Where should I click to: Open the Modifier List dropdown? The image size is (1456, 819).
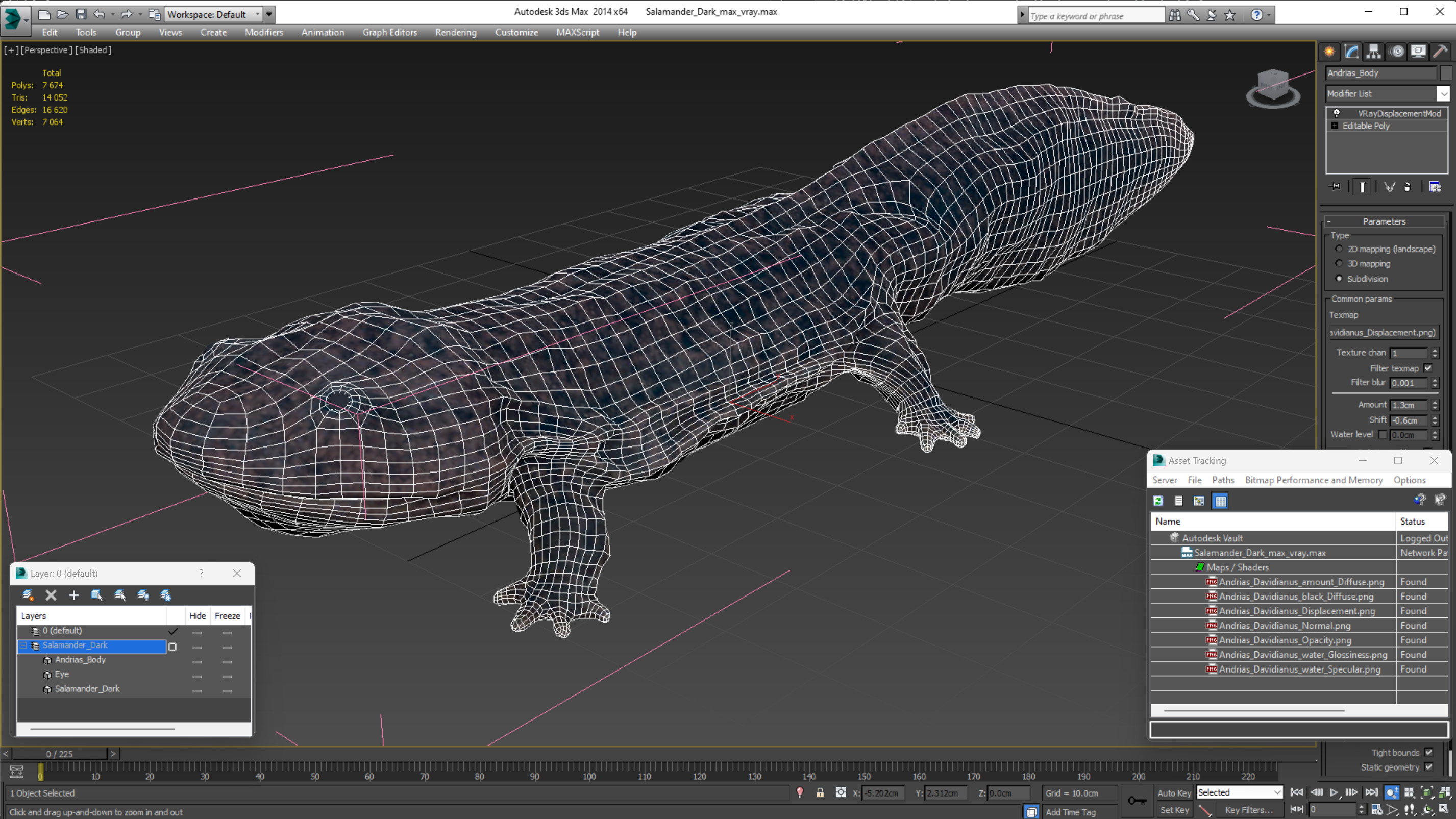coord(1444,94)
